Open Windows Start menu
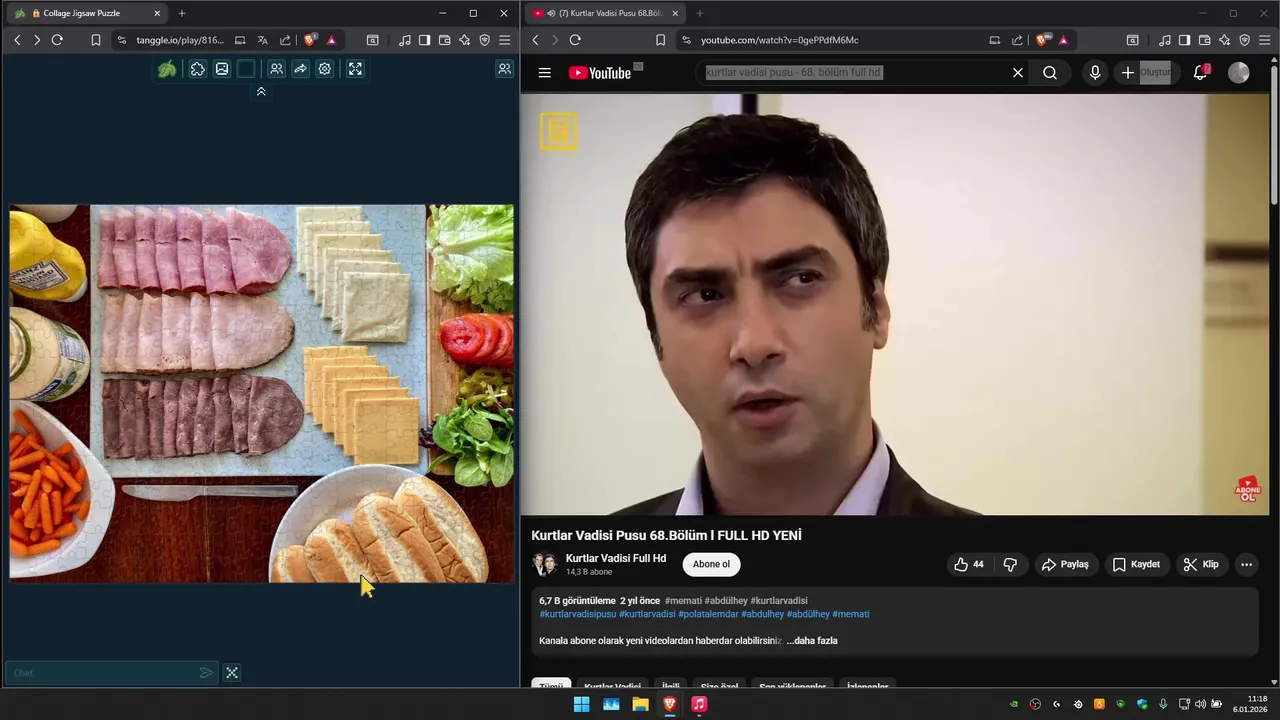This screenshot has width=1280, height=720. pyautogui.click(x=581, y=704)
